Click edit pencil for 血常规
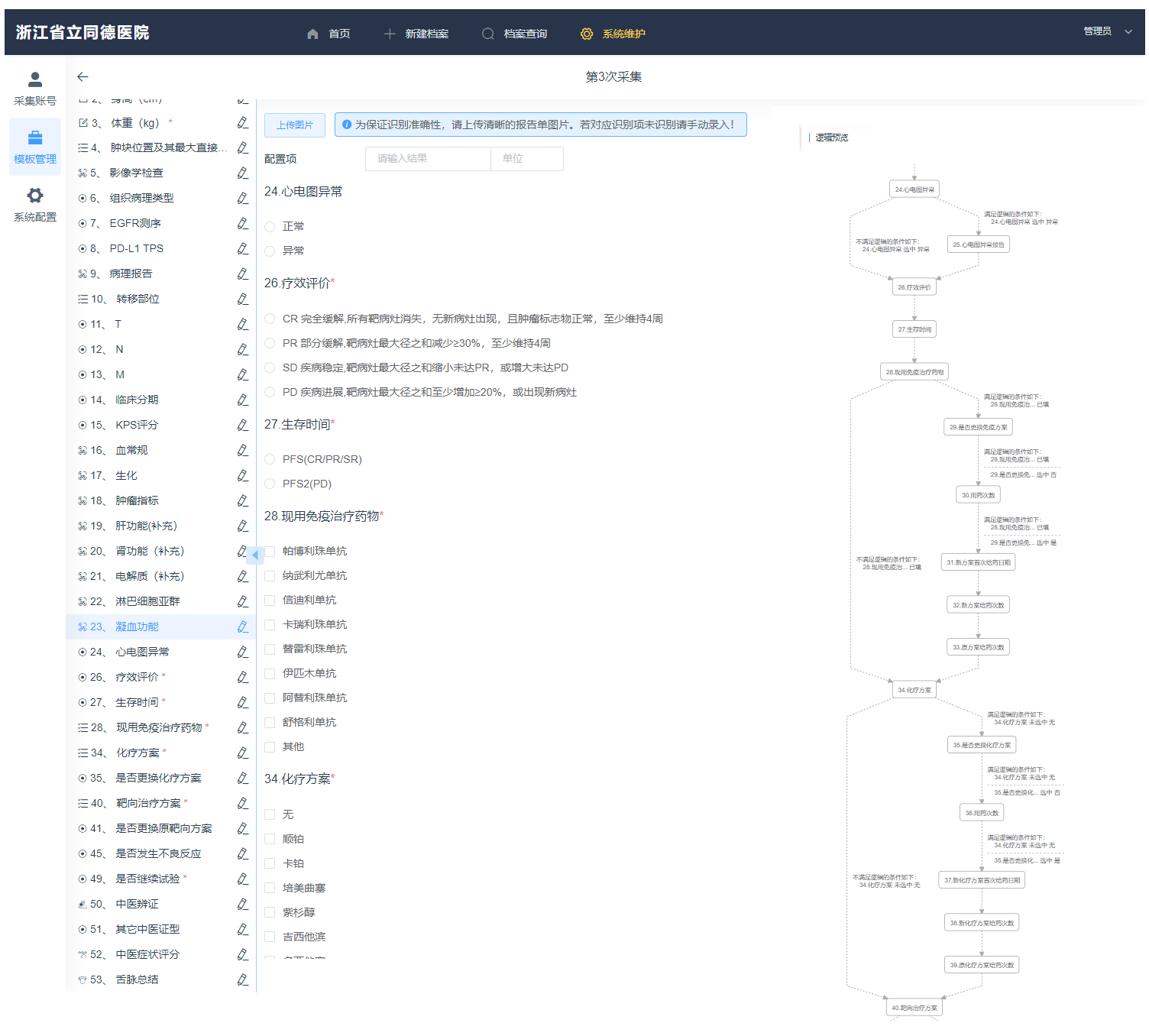 click(x=242, y=450)
